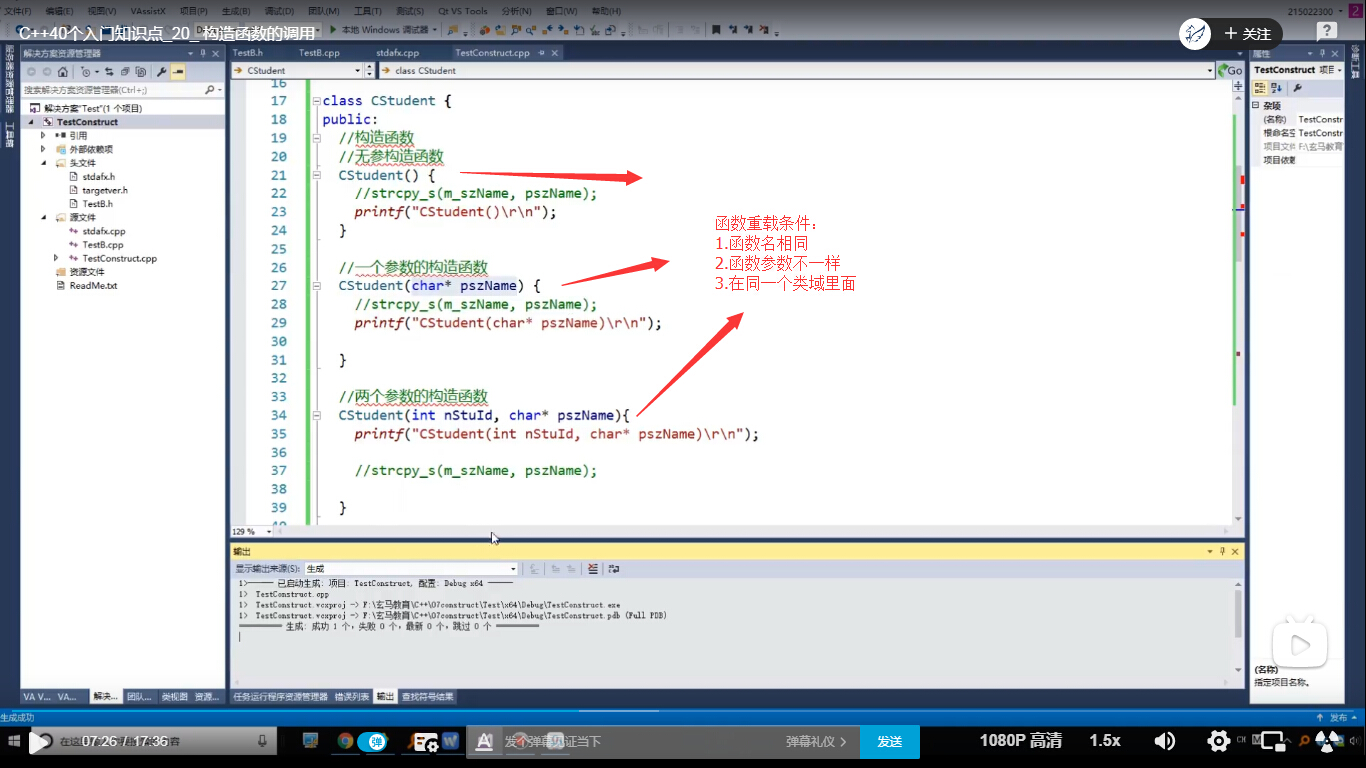This screenshot has height=768, width=1366.
Task: Click the Chrome icon in the taskbar
Action: click(345, 741)
